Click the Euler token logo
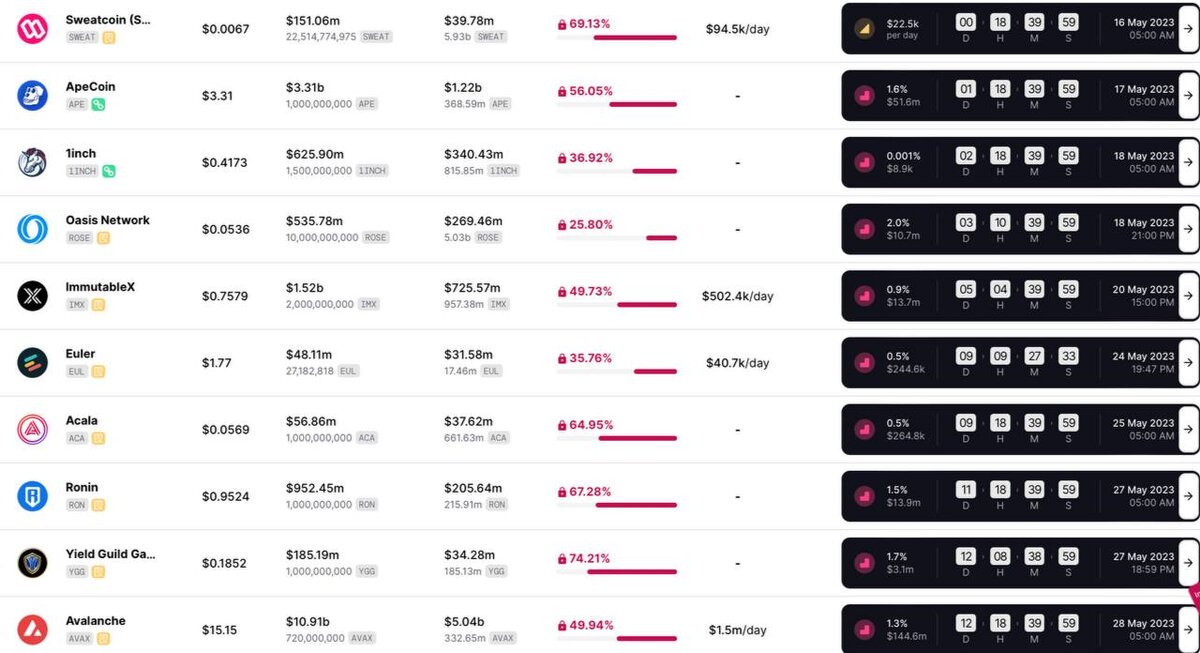 [x=33, y=362]
